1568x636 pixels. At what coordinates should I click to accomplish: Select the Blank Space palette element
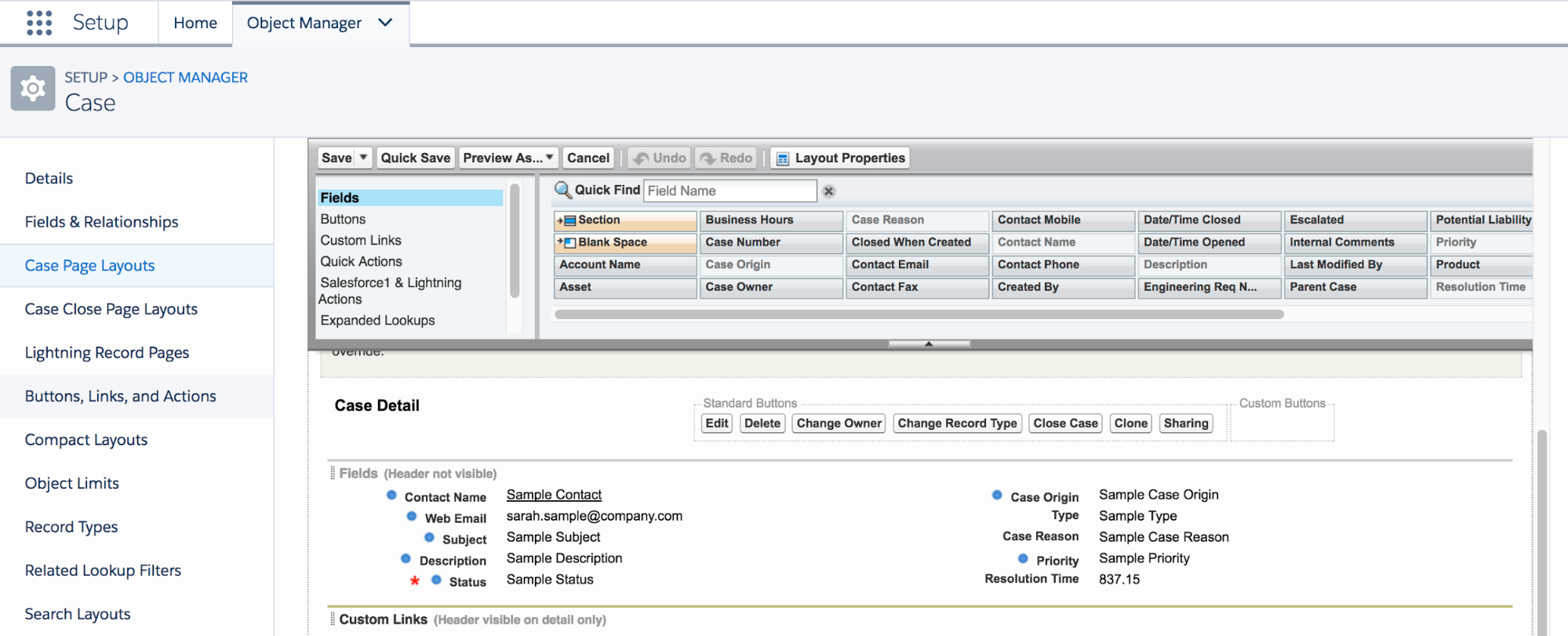625,242
